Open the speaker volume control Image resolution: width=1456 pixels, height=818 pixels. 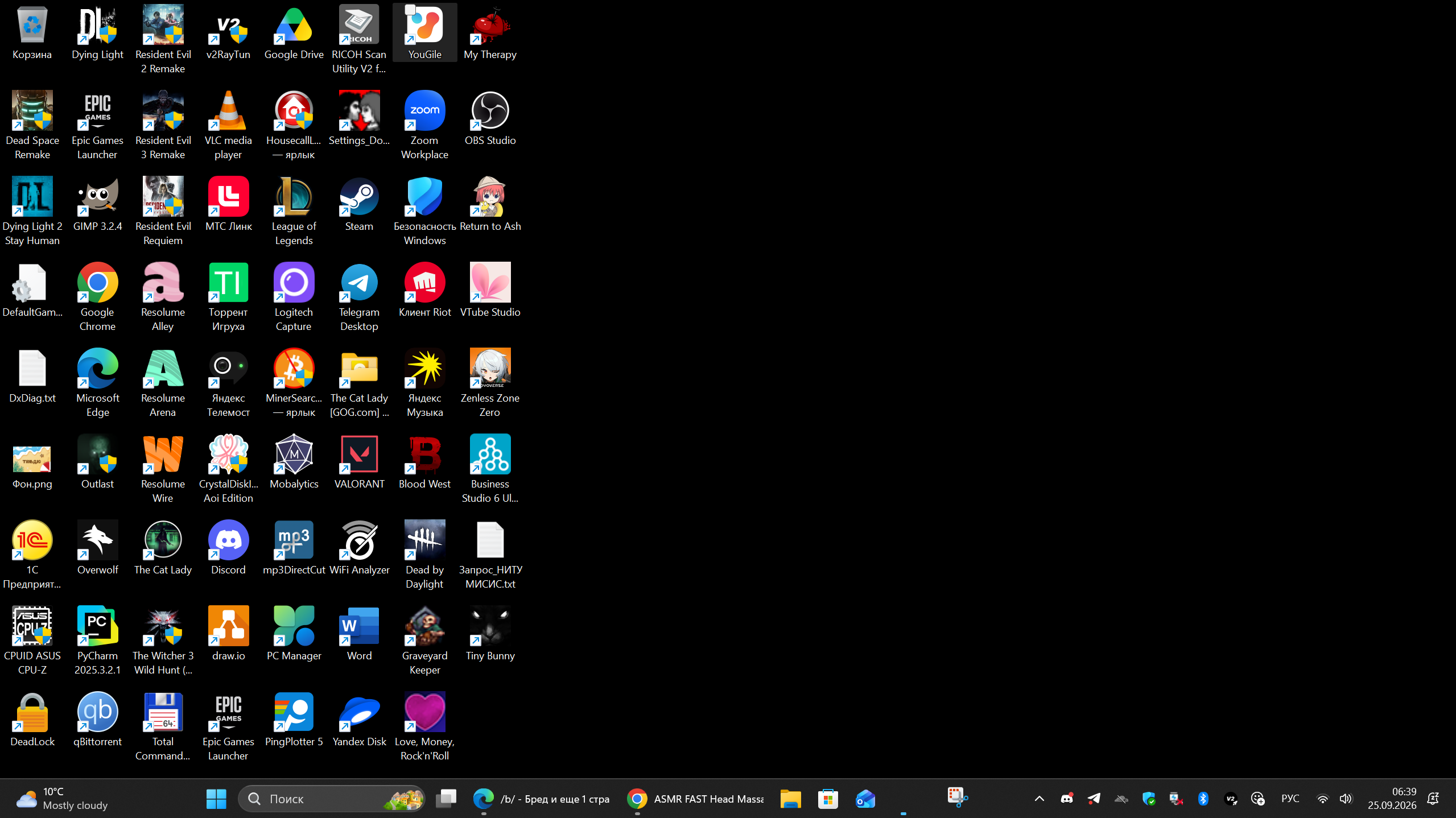click(x=1345, y=799)
